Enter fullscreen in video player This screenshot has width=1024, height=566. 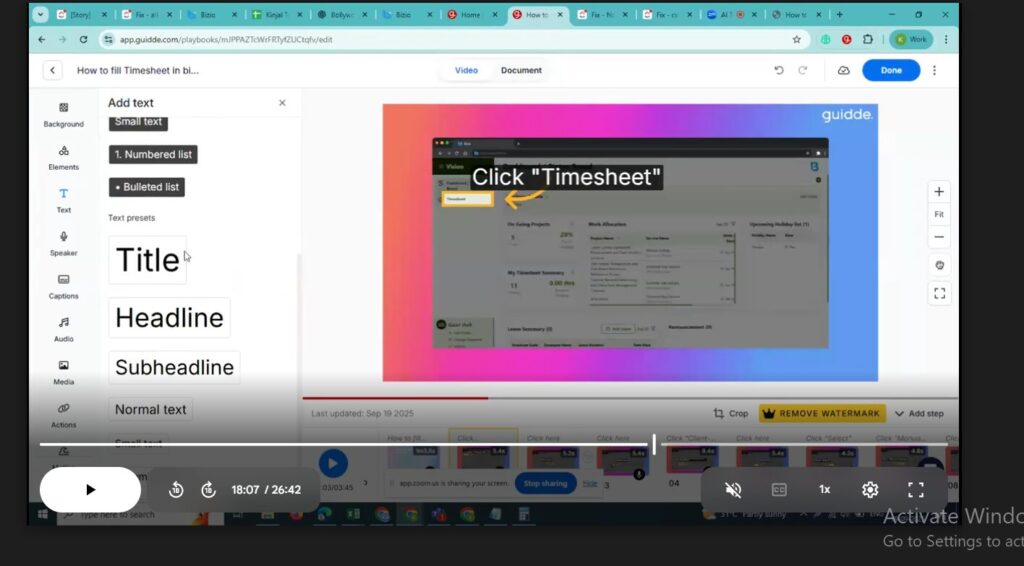point(915,489)
